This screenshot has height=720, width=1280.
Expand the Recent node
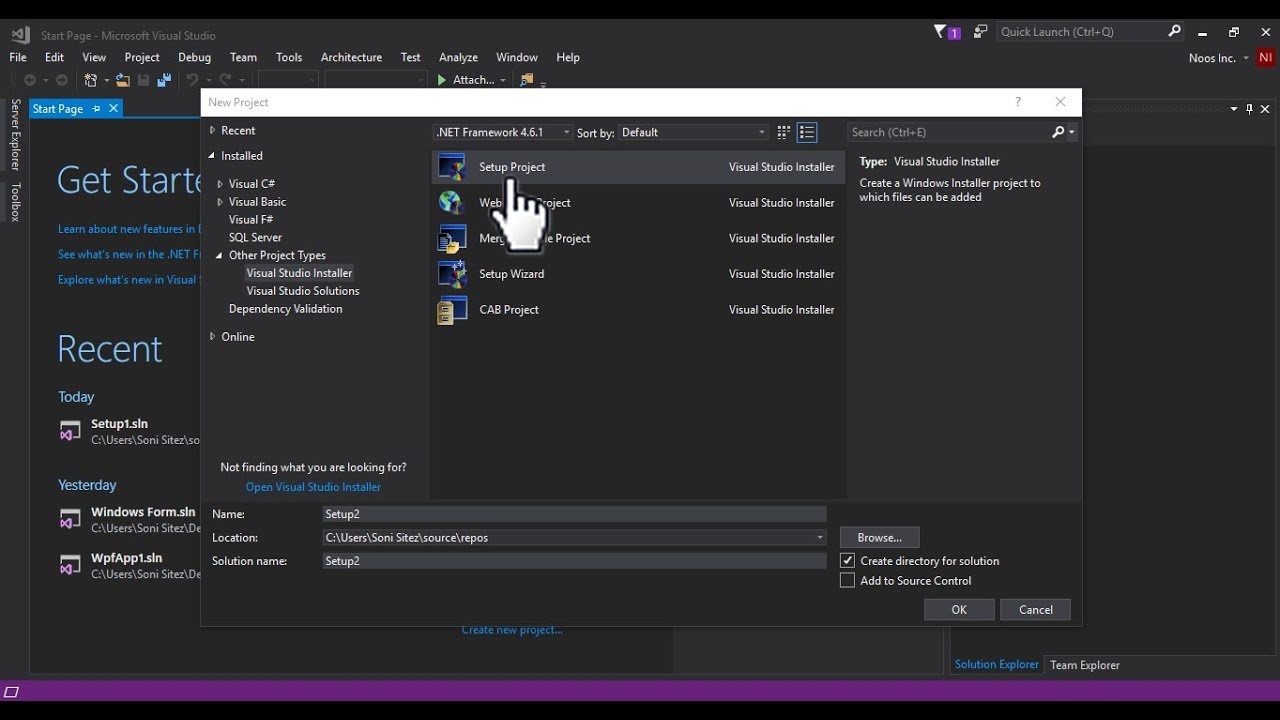click(213, 131)
